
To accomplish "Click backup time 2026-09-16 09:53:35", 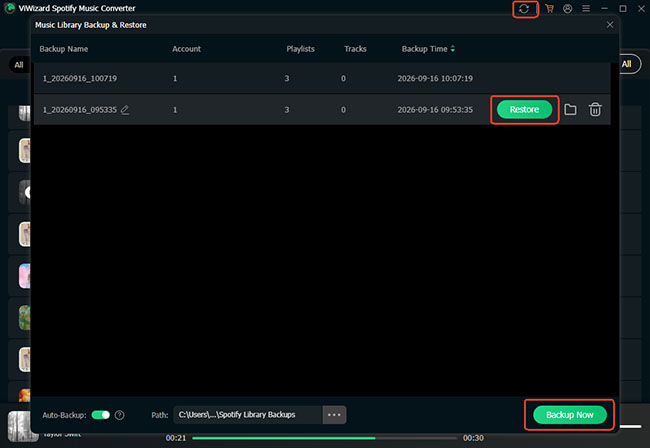I will (435, 110).
